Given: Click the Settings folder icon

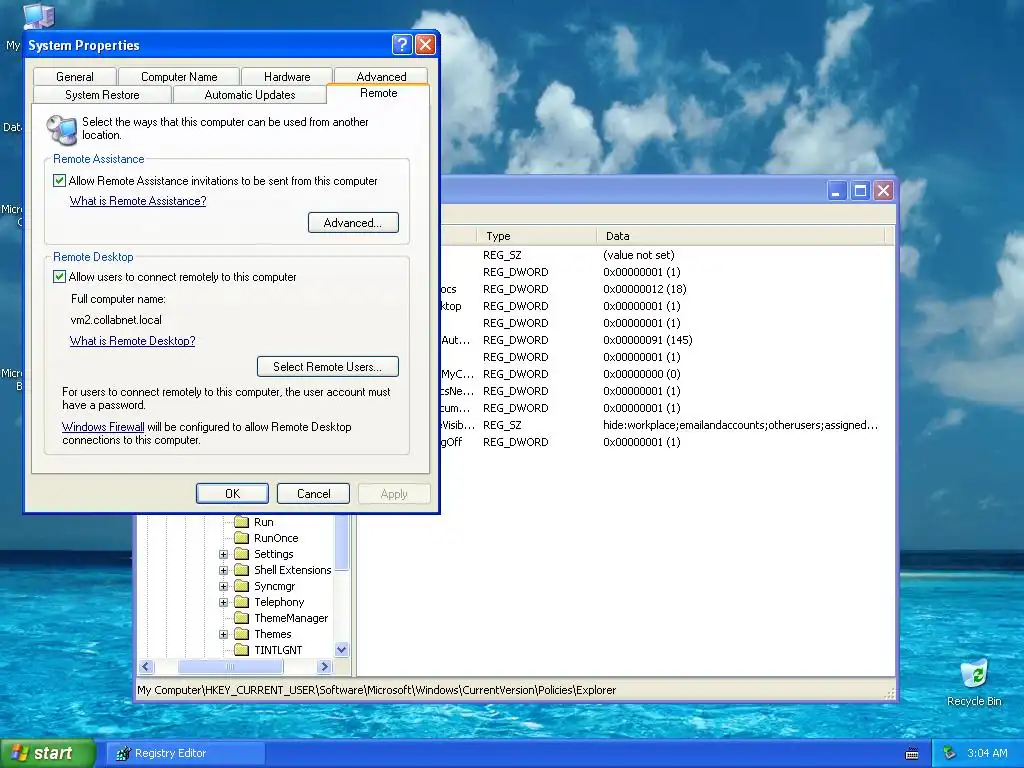Looking at the screenshot, I should (242, 554).
